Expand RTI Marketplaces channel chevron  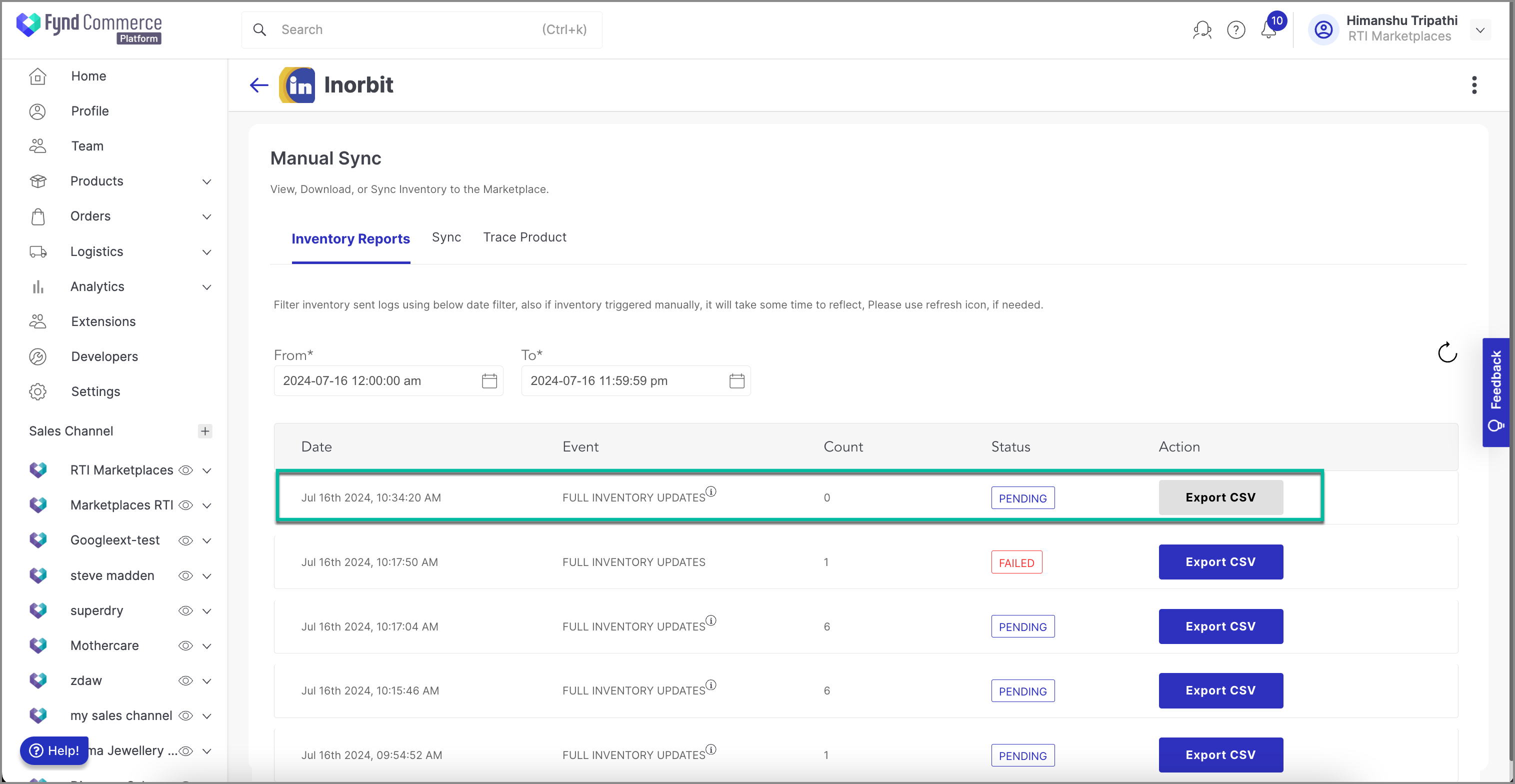206,470
